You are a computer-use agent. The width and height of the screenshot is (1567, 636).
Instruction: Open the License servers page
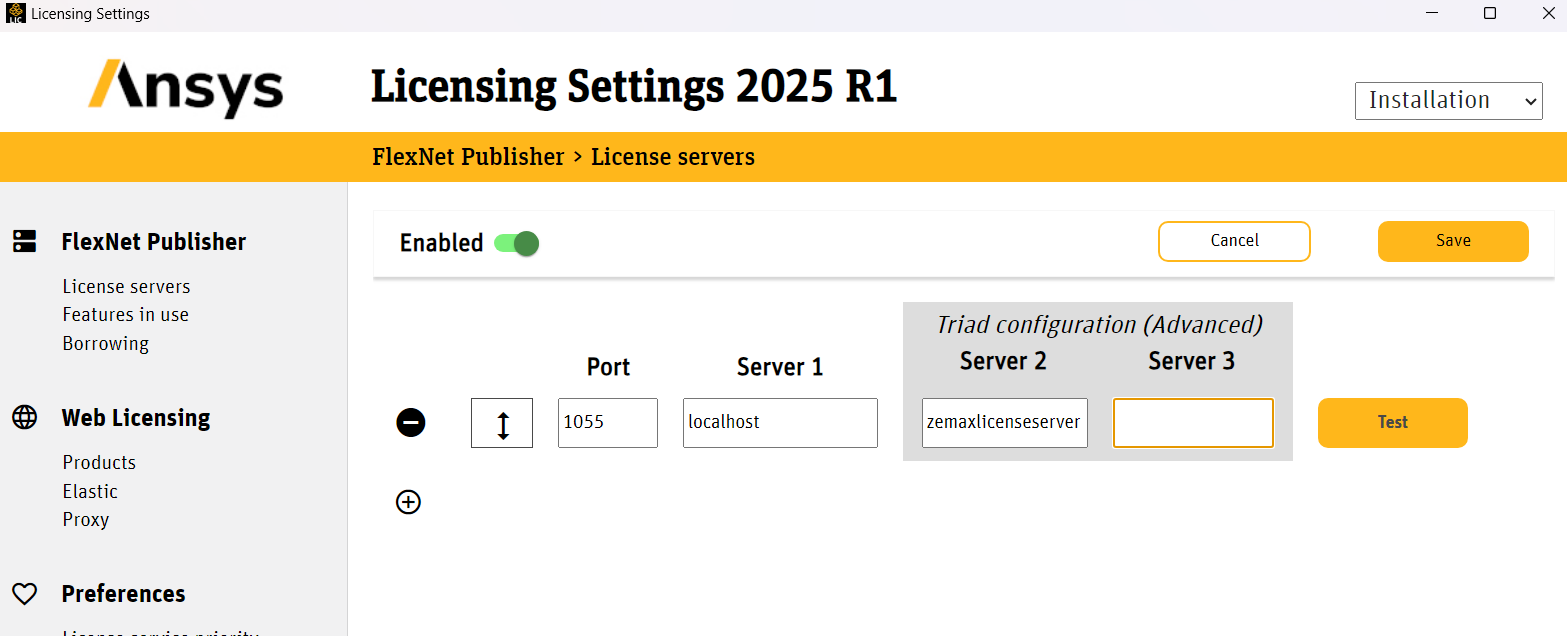point(126,287)
